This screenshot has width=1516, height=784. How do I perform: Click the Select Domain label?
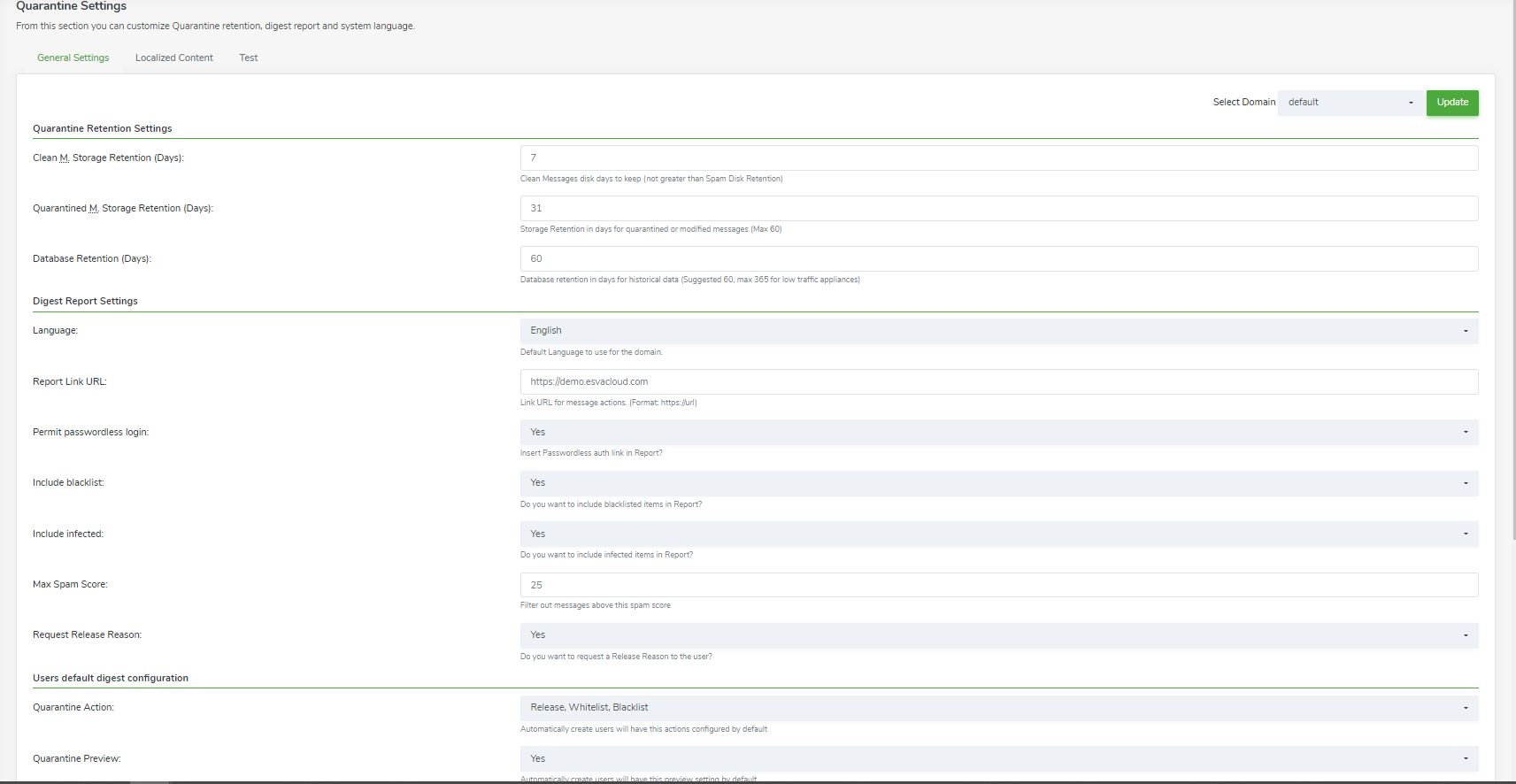(1244, 102)
